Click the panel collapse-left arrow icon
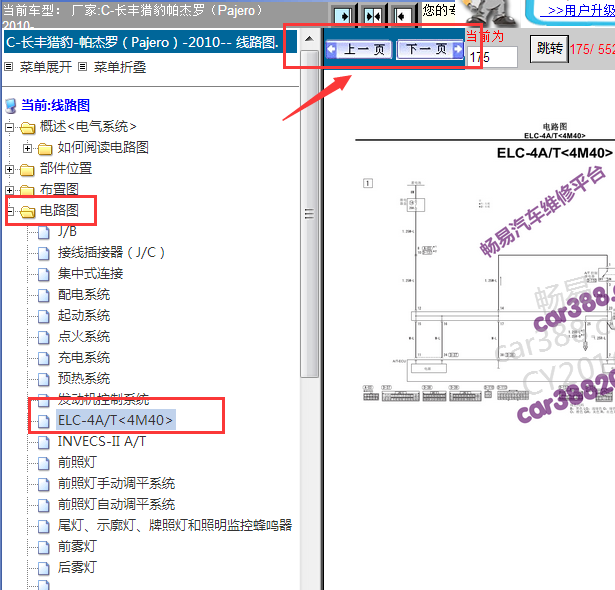This screenshot has height=590, width=615. coord(402,16)
